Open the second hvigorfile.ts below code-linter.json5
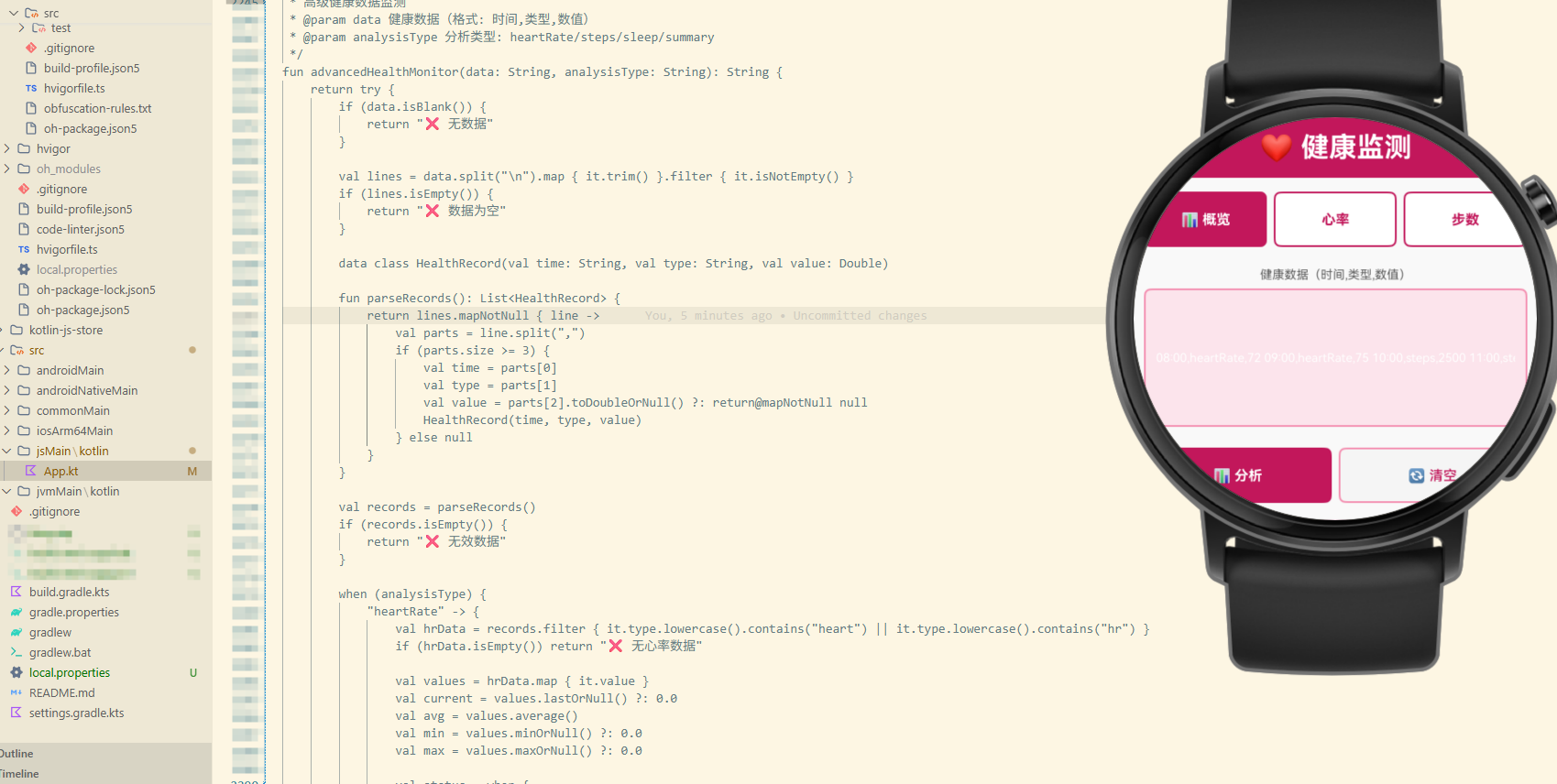 (x=67, y=250)
